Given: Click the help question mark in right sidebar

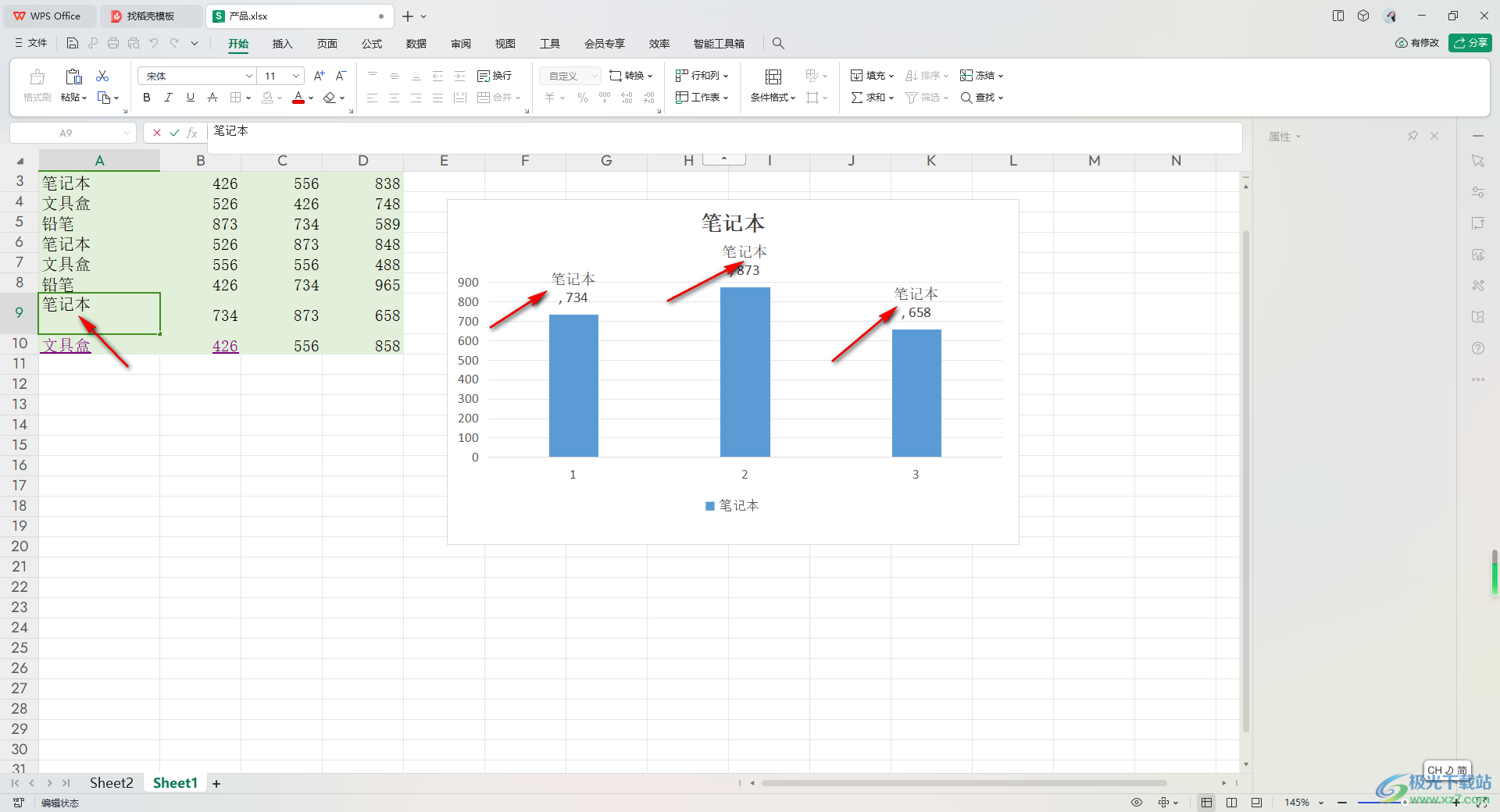Looking at the screenshot, I should (1478, 348).
